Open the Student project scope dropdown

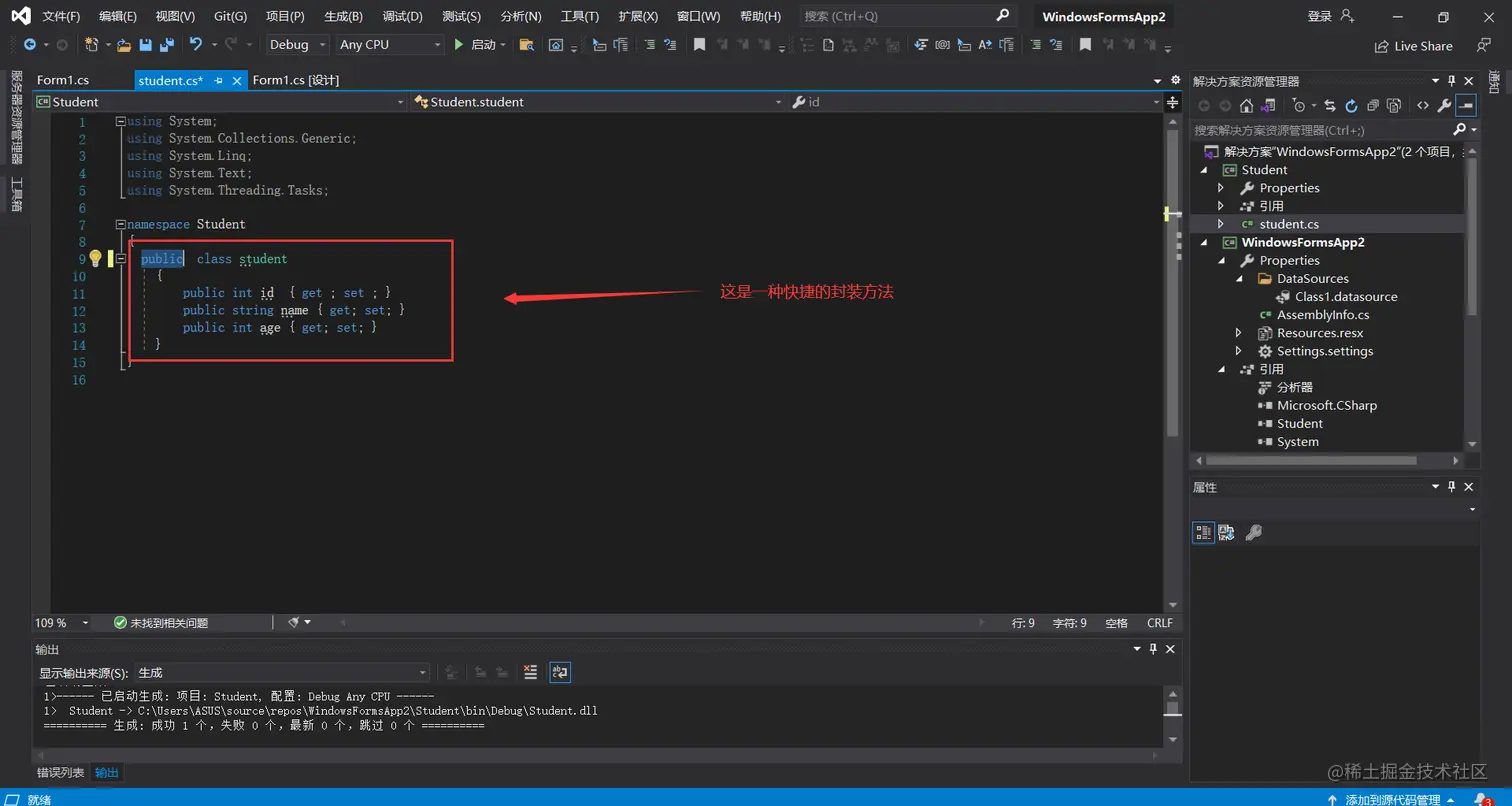pos(219,102)
